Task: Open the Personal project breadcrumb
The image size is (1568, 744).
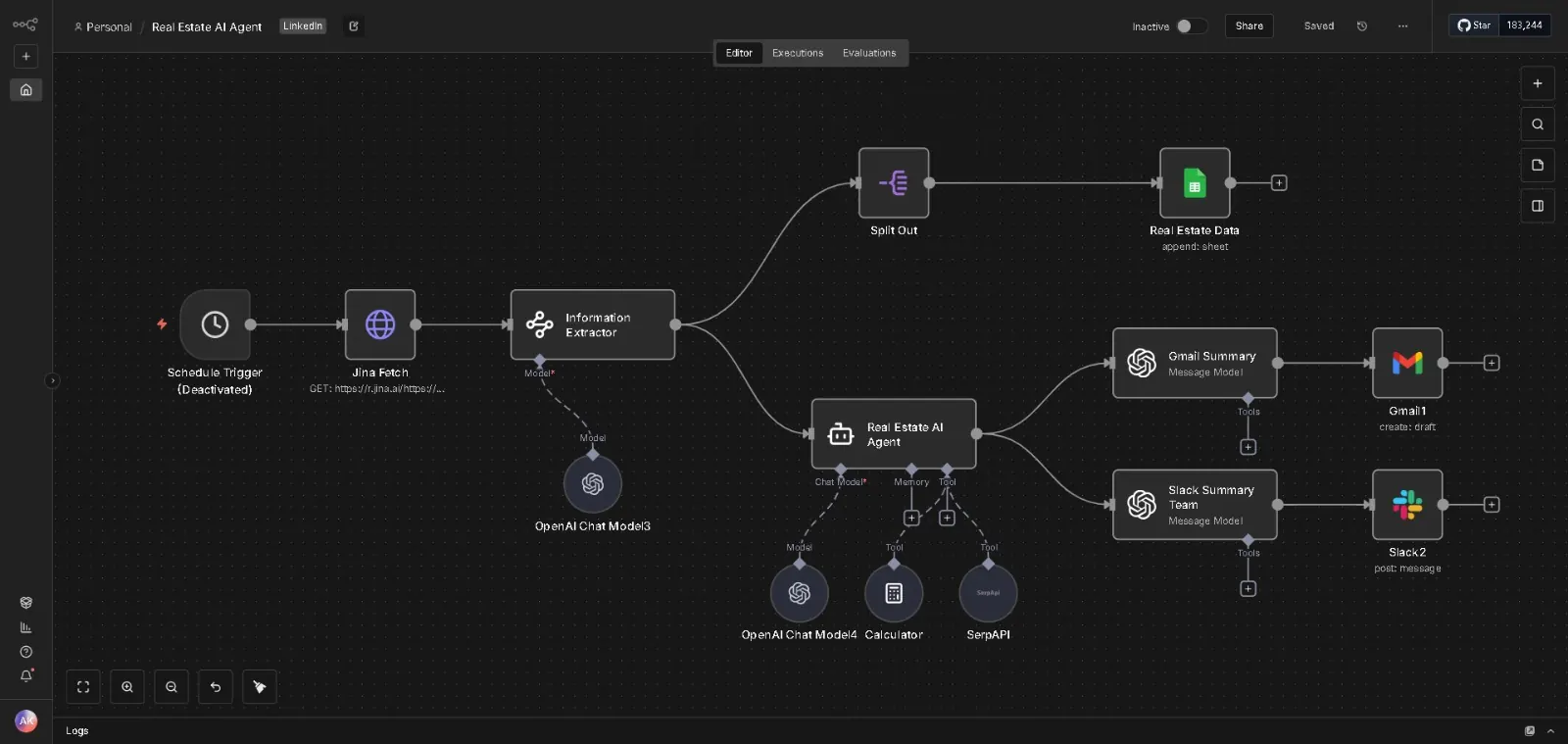Action: (x=103, y=27)
